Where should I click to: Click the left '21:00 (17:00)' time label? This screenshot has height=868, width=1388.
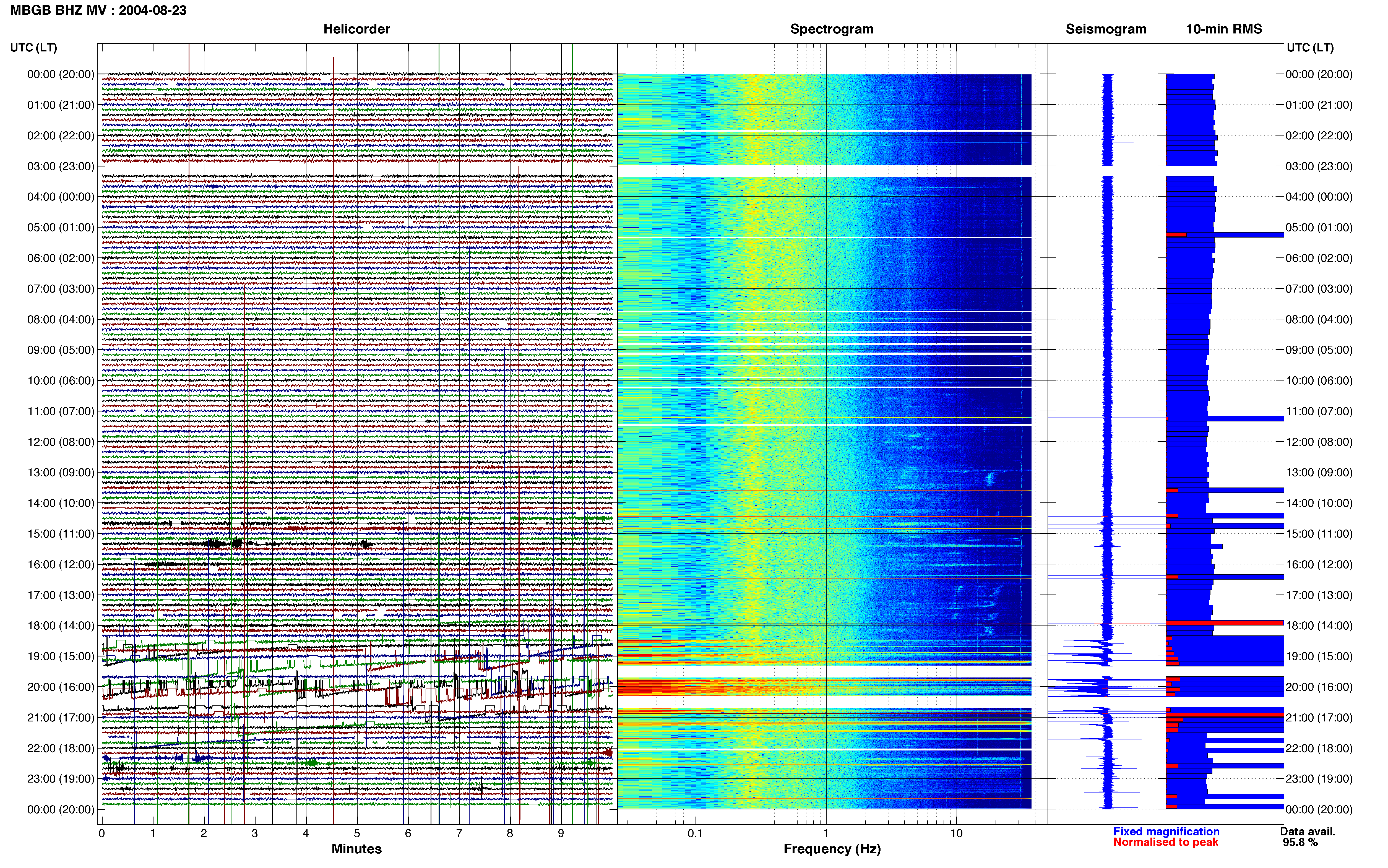click(61, 718)
